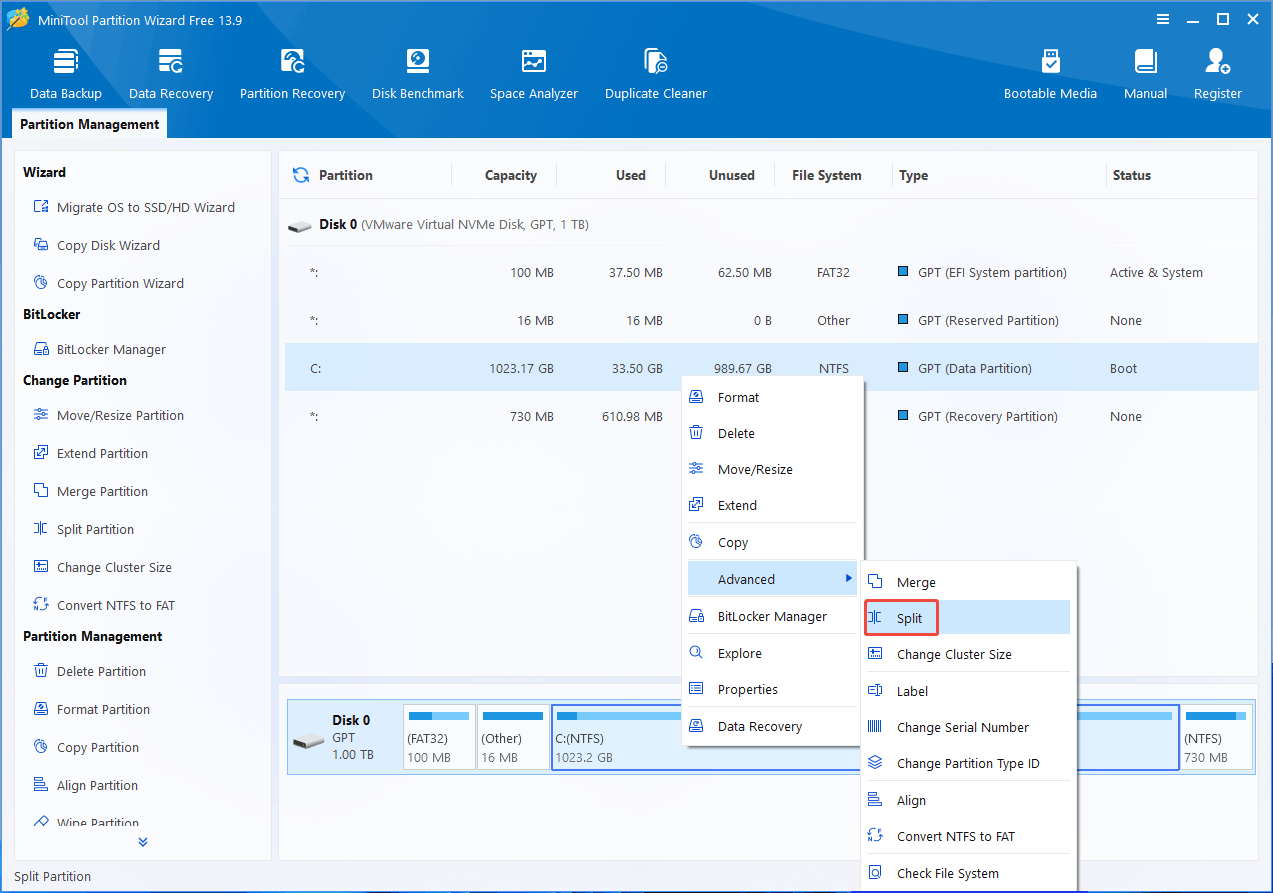Image resolution: width=1273 pixels, height=893 pixels.
Task: Open BitLocker Manager from context menu
Action: pos(772,616)
